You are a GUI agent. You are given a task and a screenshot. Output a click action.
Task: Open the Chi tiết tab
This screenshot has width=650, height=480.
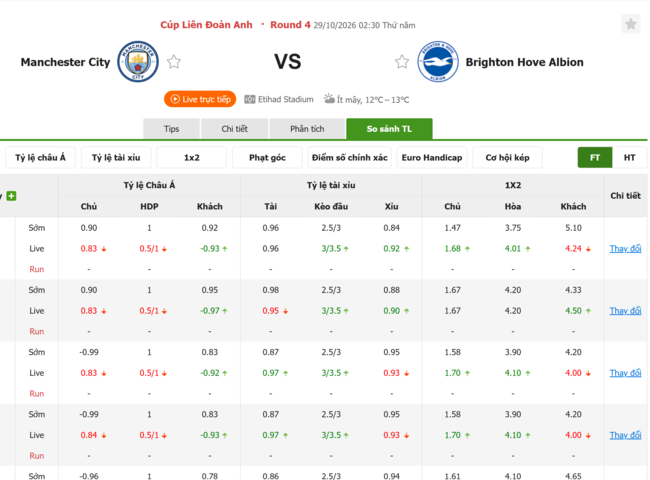pos(234,129)
